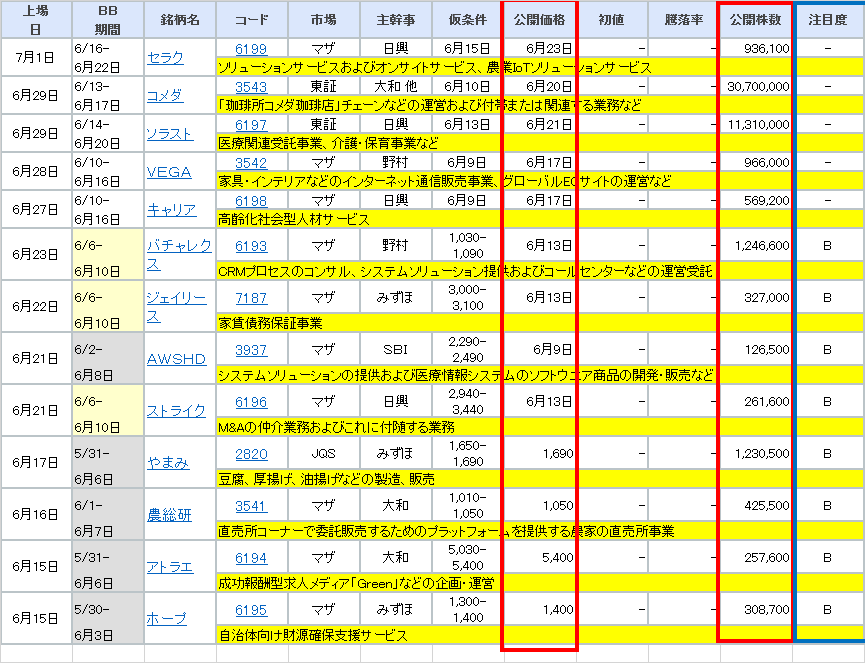Click the 主幹事 column header
865x663 pixels.
(x=396, y=19)
